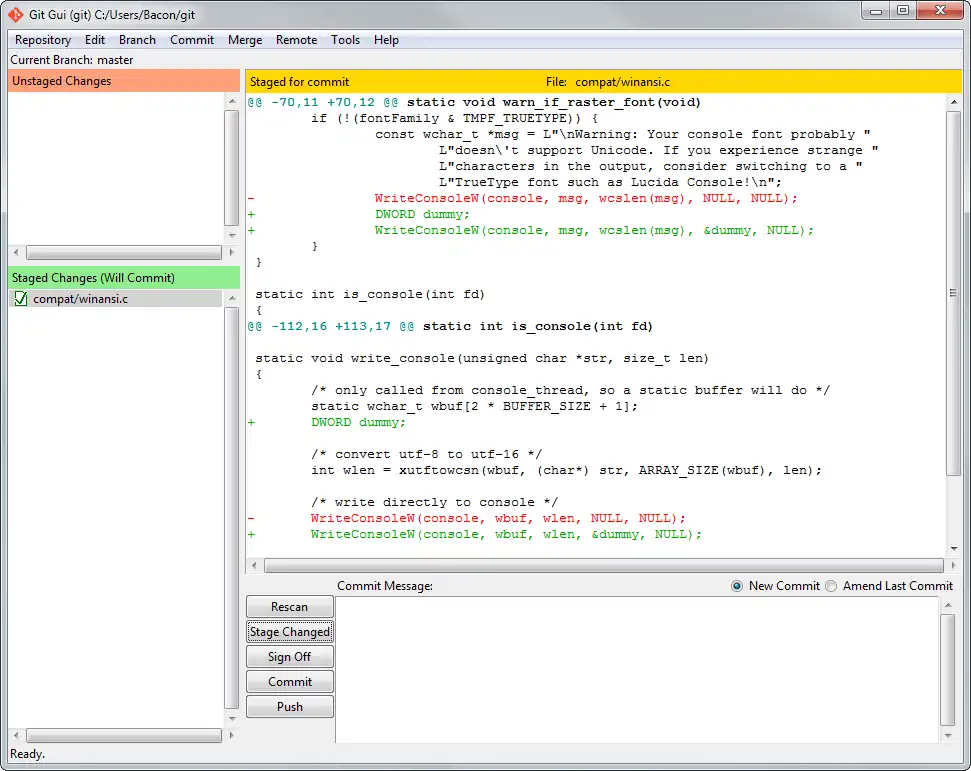Open the Repository menu
Viewport: 971px width, 771px height.
pos(43,40)
